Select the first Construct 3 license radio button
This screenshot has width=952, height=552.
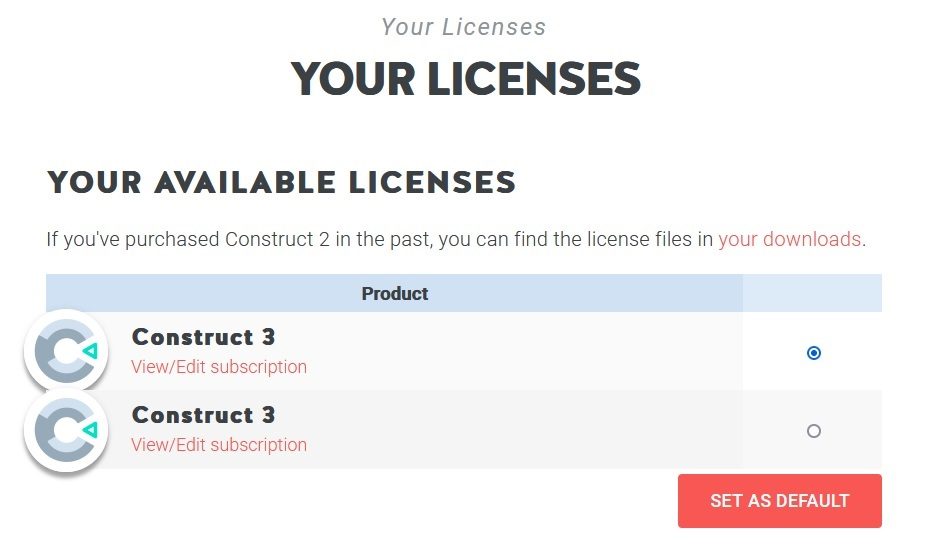(x=814, y=353)
